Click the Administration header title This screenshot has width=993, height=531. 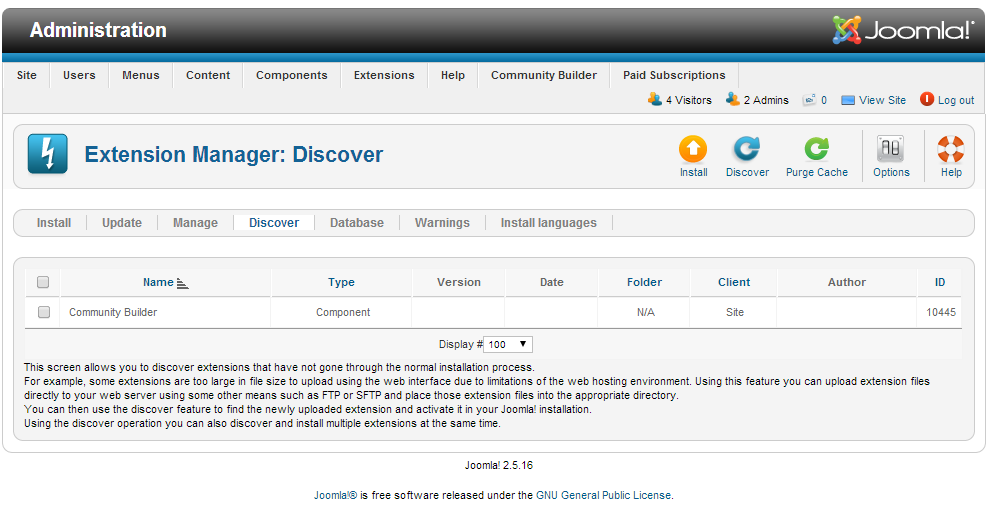[98, 30]
